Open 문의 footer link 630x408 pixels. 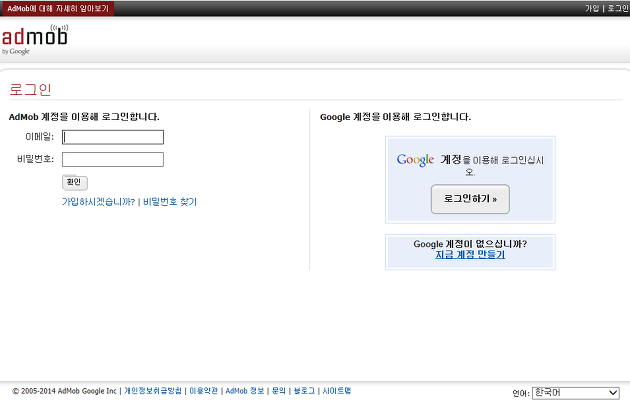(x=278, y=391)
